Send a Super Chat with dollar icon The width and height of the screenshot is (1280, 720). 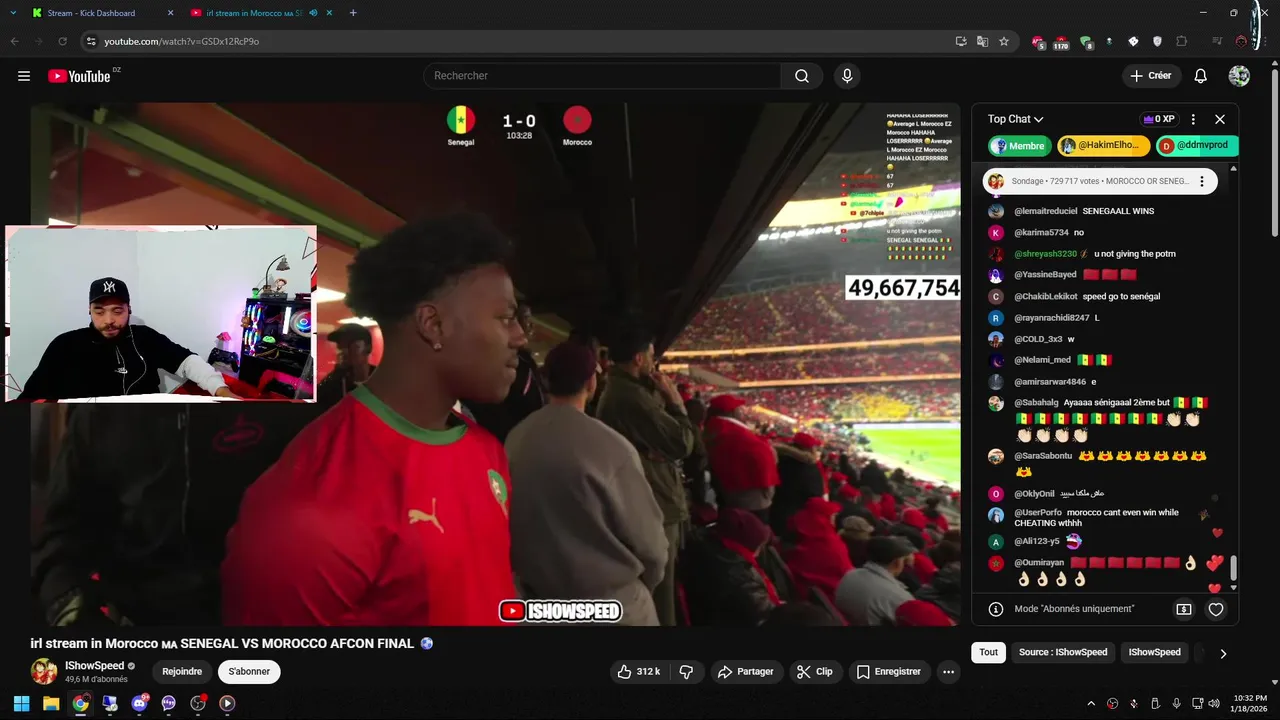click(1184, 609)
